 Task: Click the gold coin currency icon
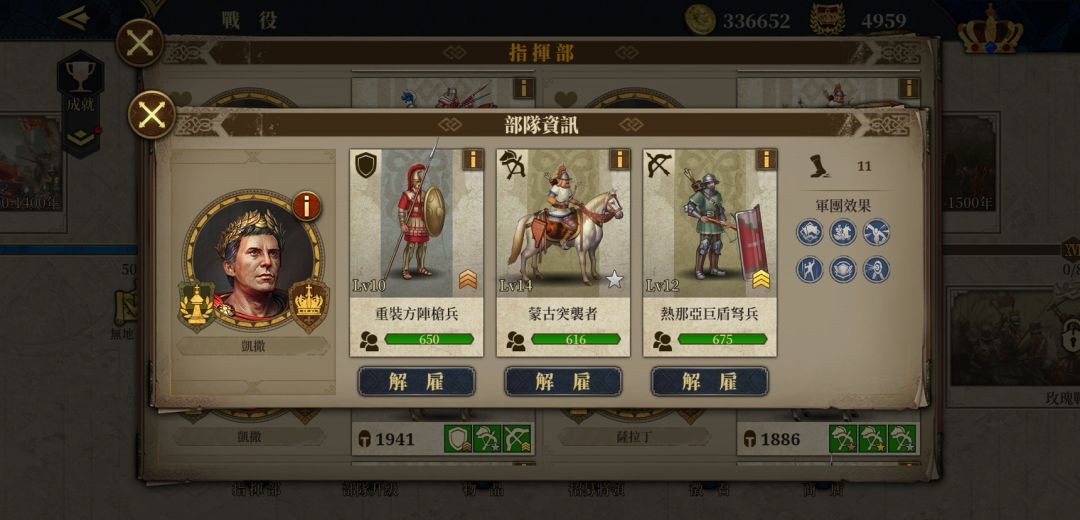[701, 20]
